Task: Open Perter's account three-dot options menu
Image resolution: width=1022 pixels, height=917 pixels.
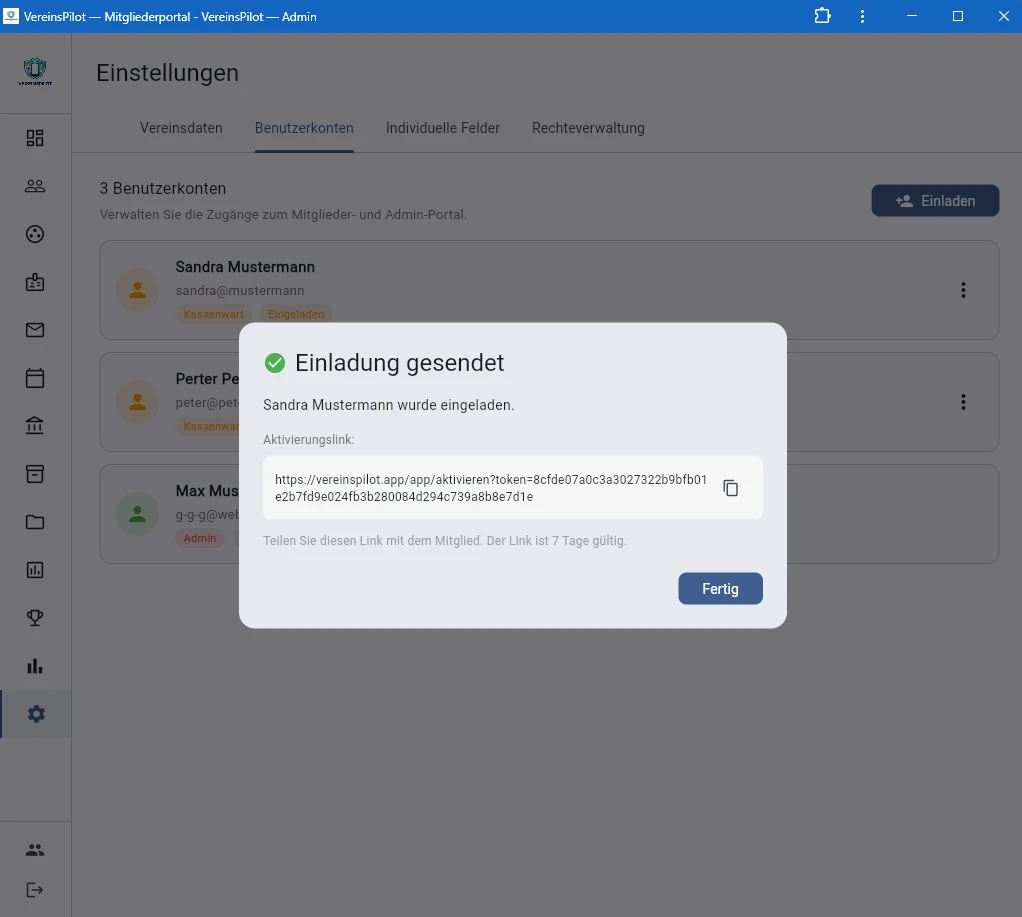Action: (x=963, y=402)
